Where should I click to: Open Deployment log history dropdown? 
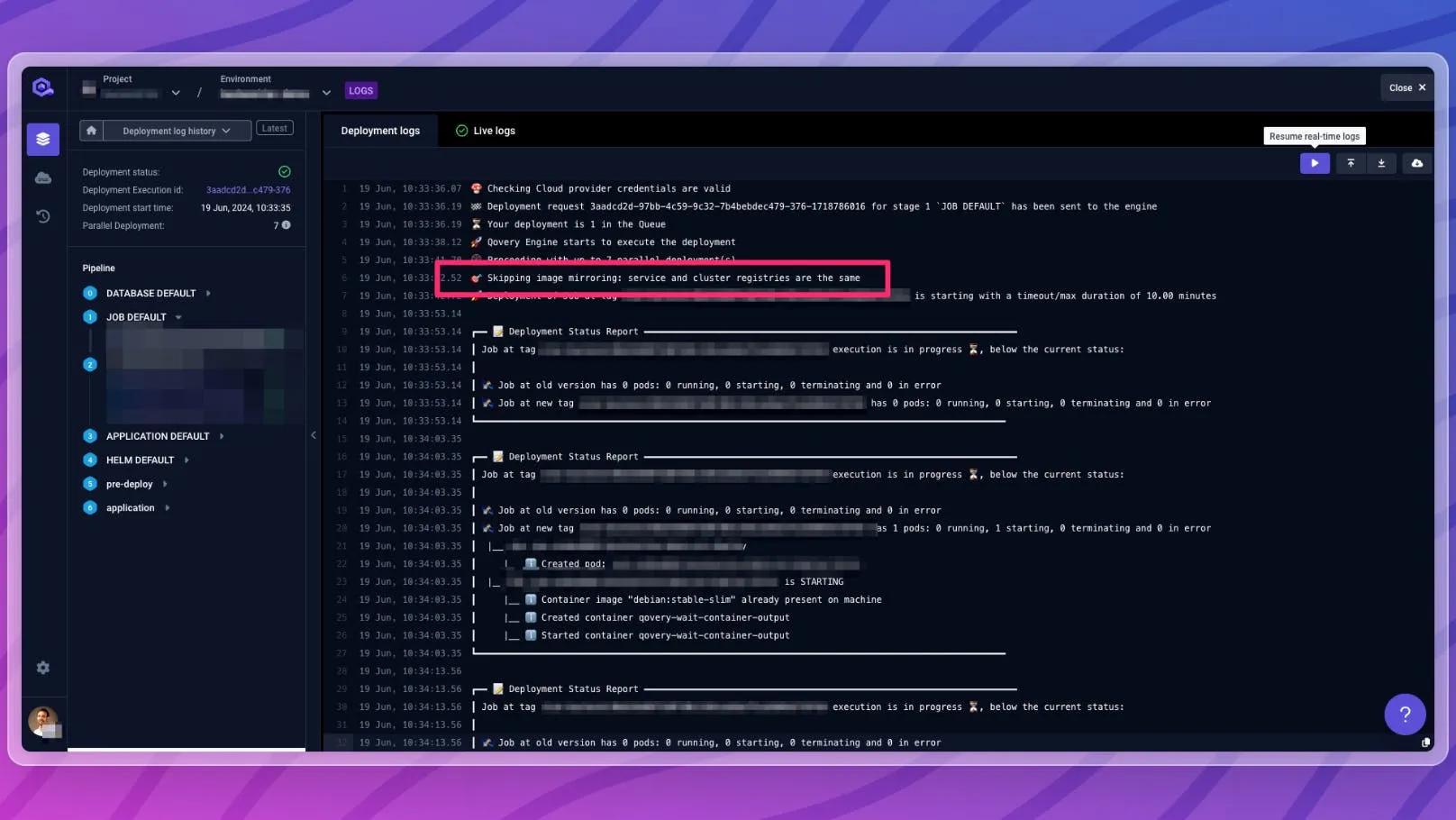177,131
